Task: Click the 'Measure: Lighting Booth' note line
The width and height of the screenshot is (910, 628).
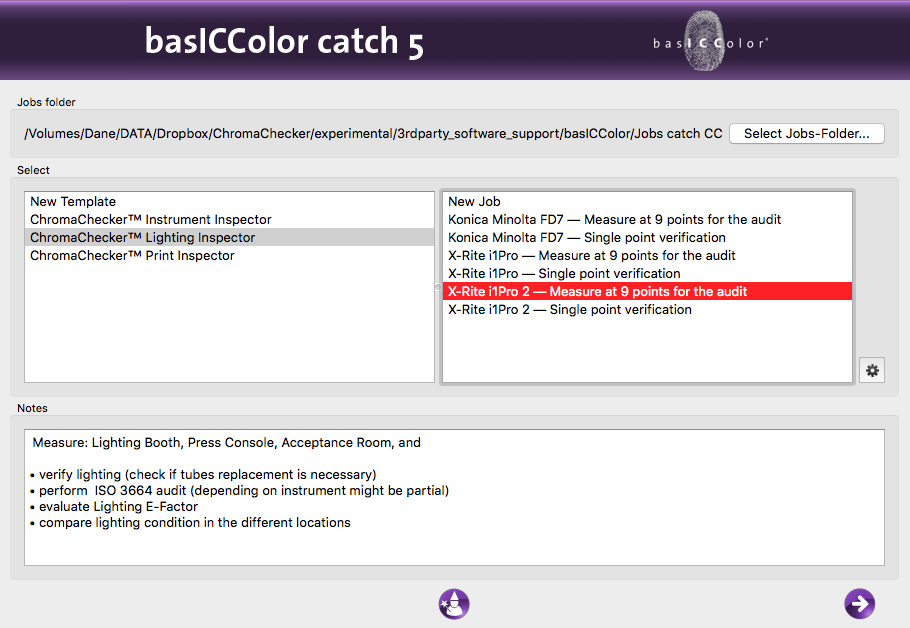Action: pyautogui.click(x=226, y=442)
